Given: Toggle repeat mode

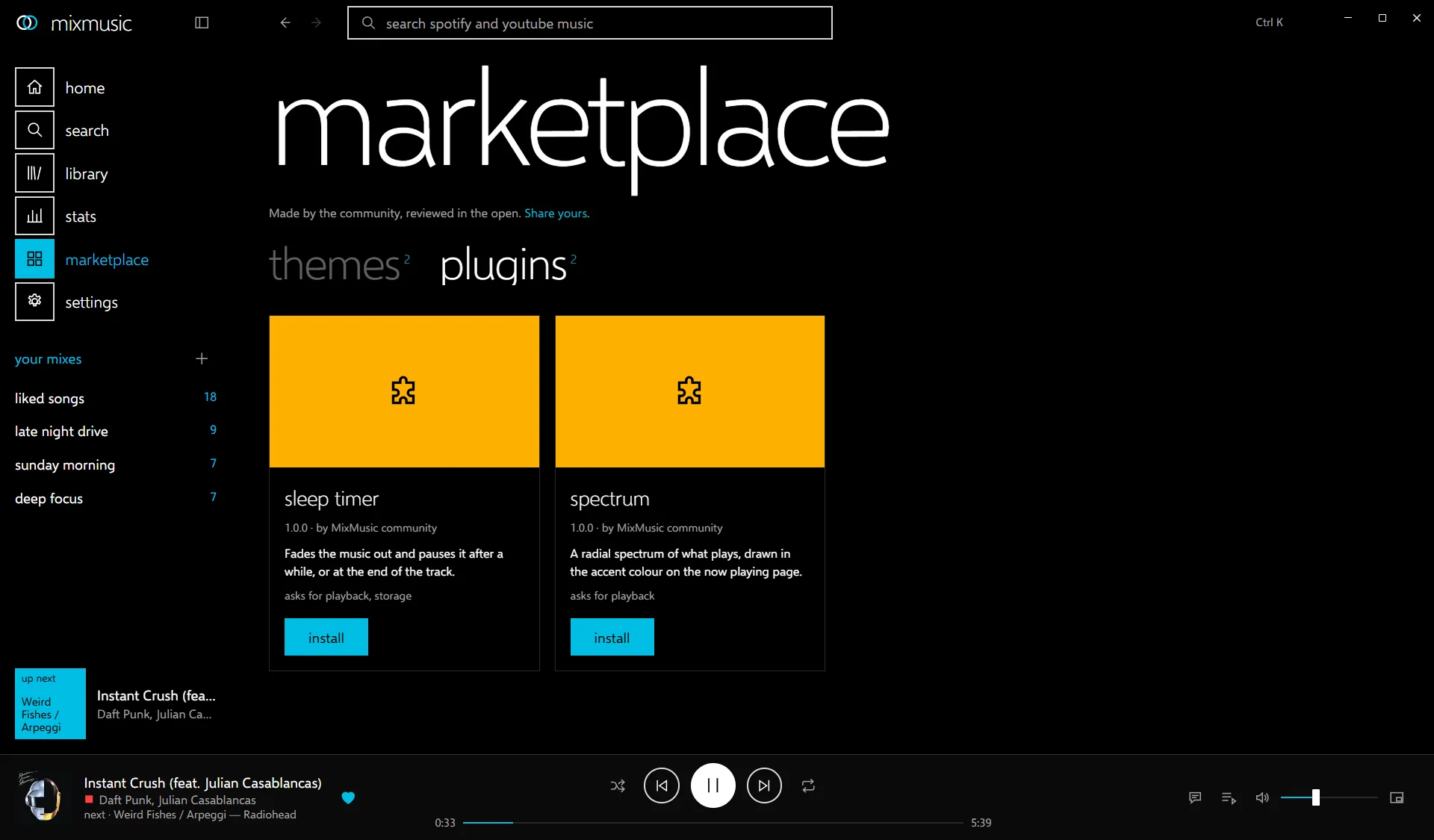Looking at the screenshot, I should [x=808, y=785].
